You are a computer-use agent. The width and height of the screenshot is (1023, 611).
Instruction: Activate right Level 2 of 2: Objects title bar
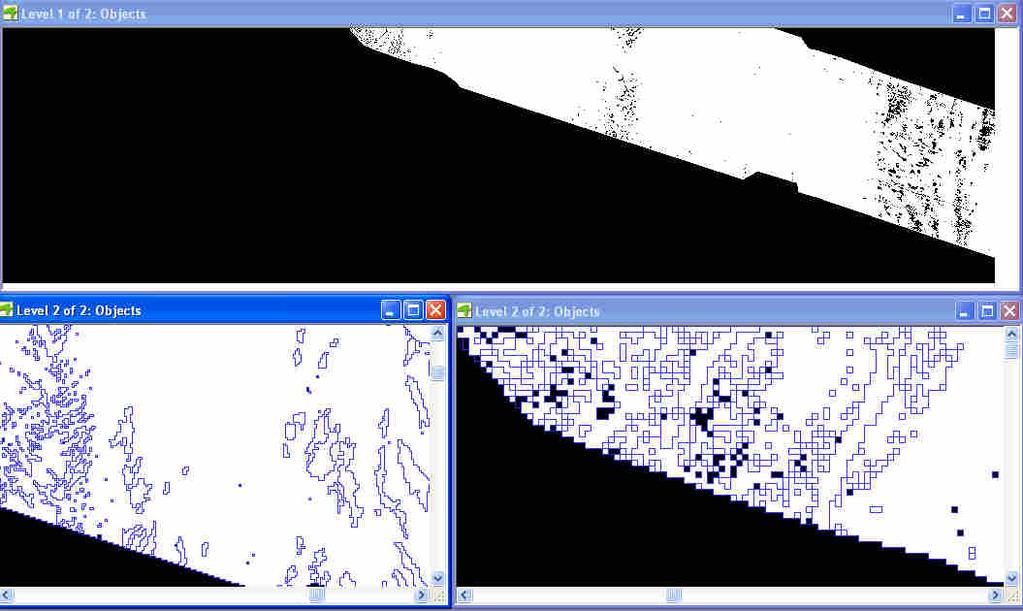point(739,311)
